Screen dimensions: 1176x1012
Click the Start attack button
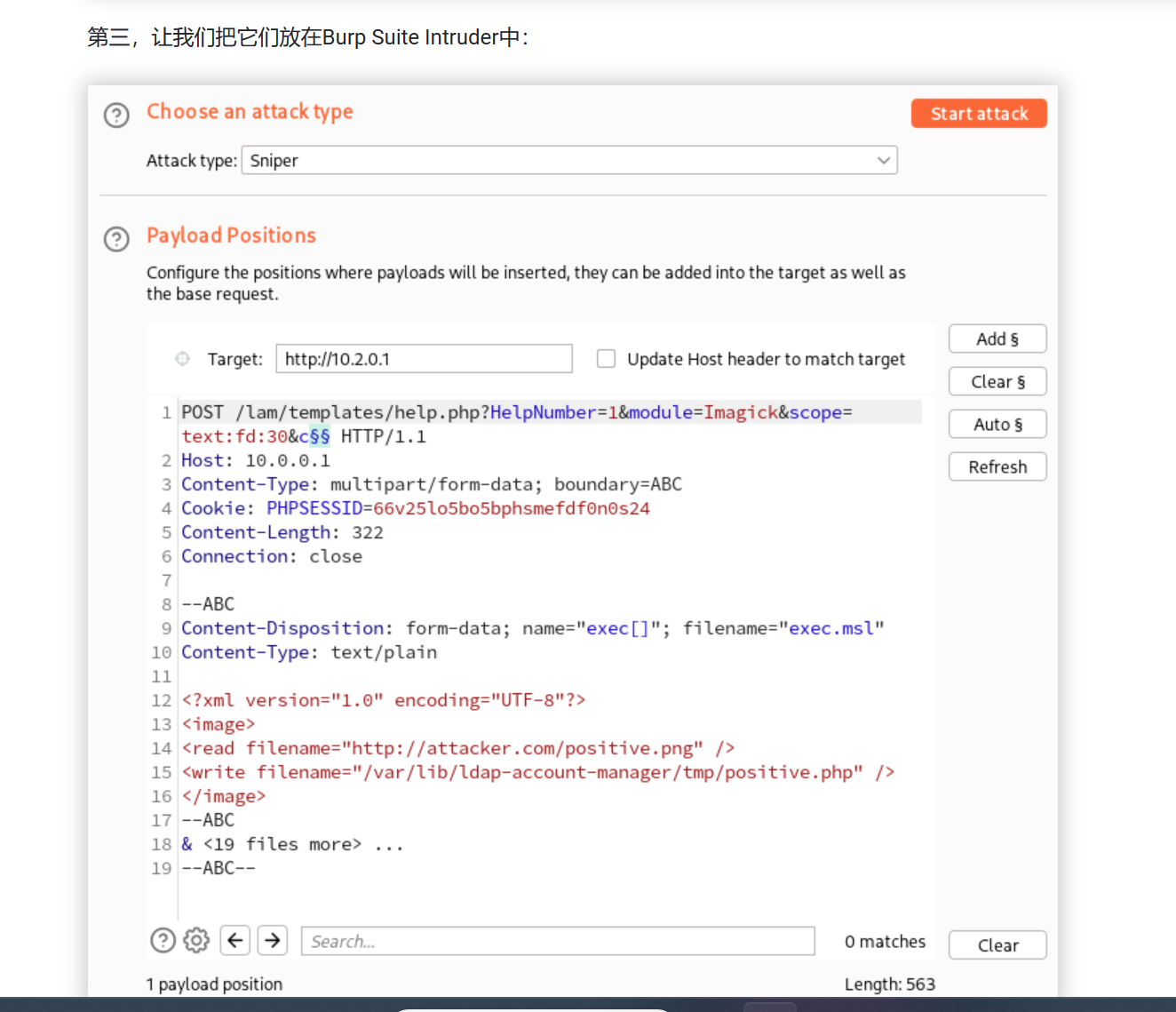pyautogui.click(x=979, y=114)
